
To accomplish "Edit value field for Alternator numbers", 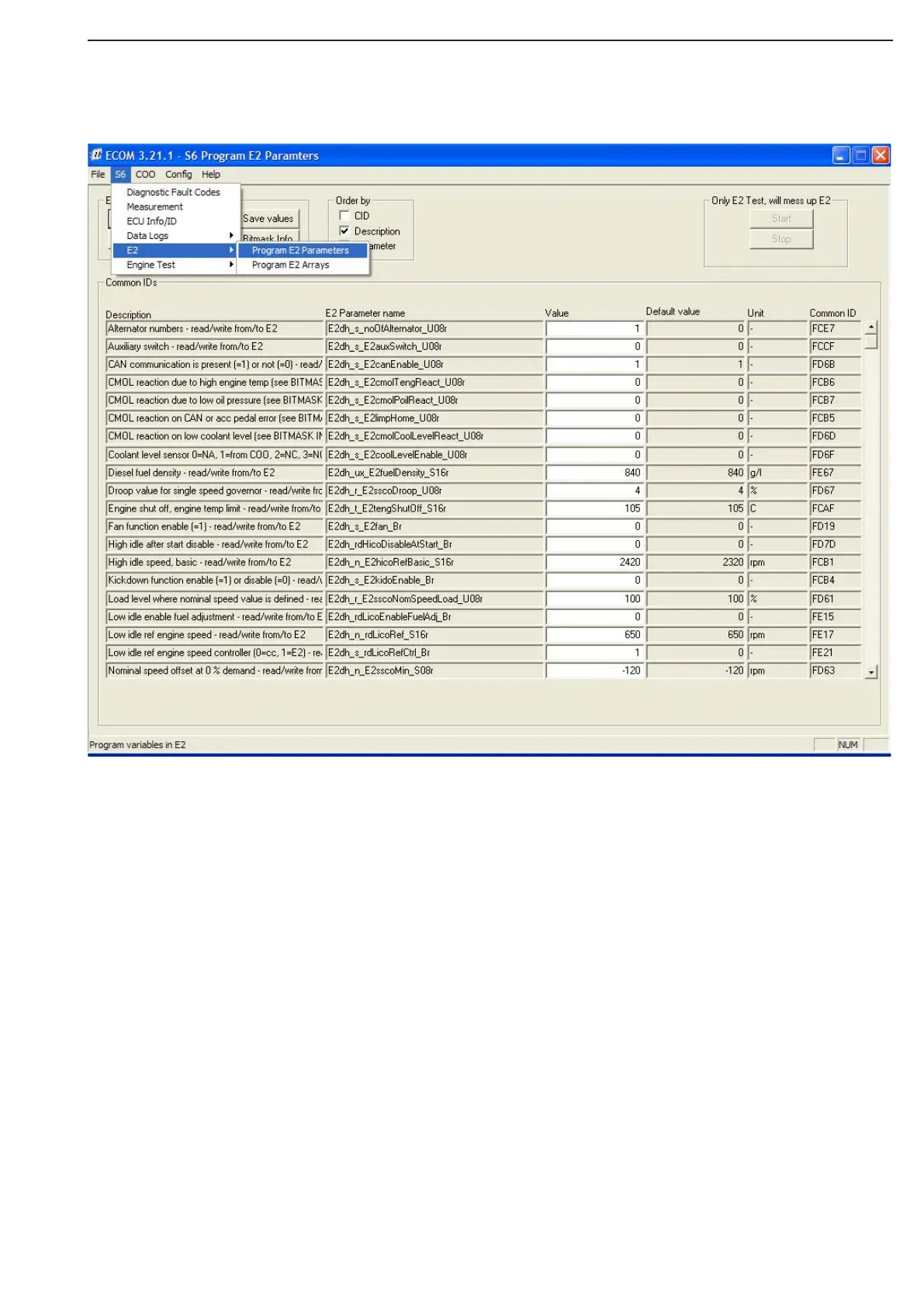I will [595, 329].
